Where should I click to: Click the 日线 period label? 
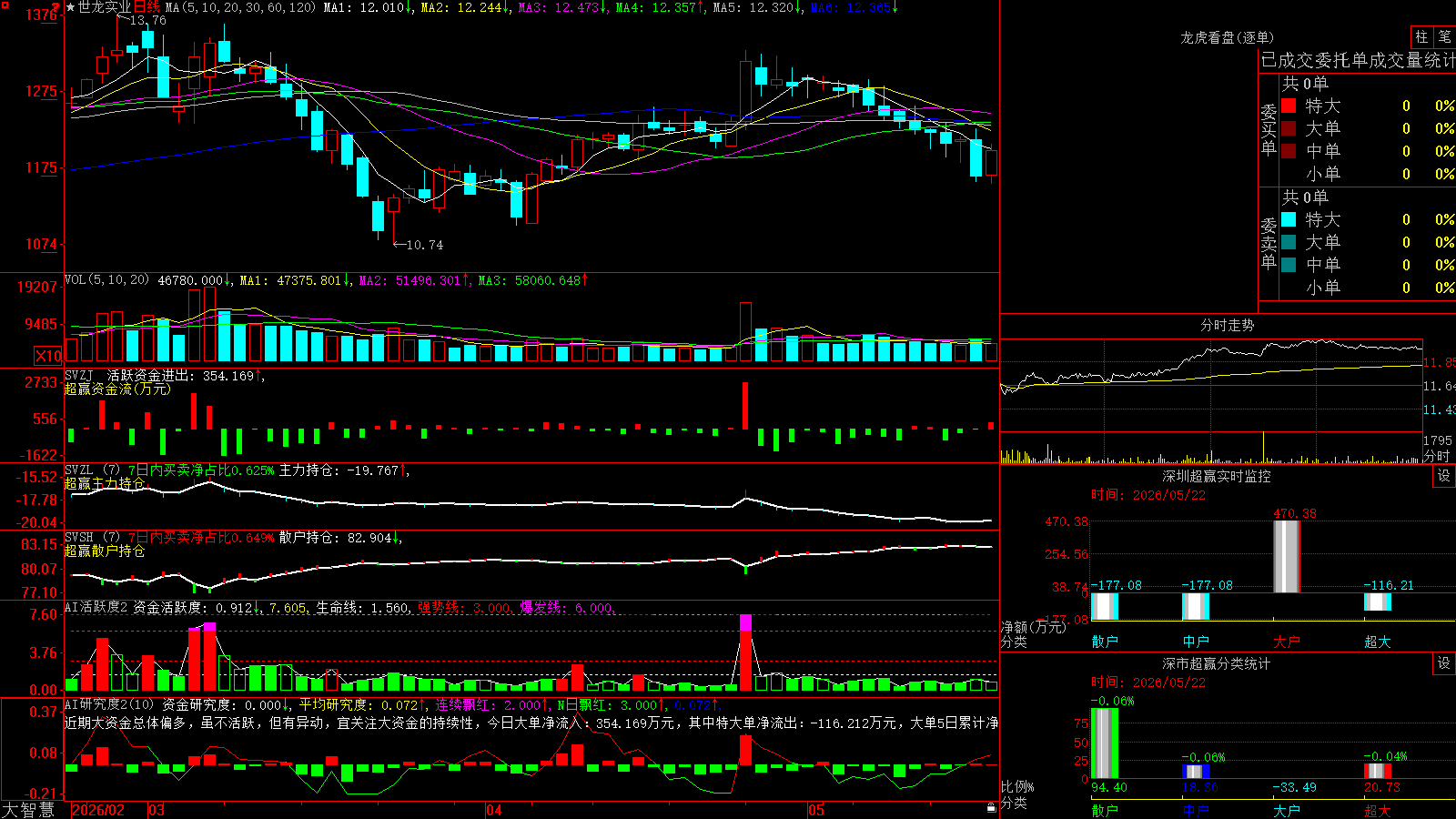147,7
